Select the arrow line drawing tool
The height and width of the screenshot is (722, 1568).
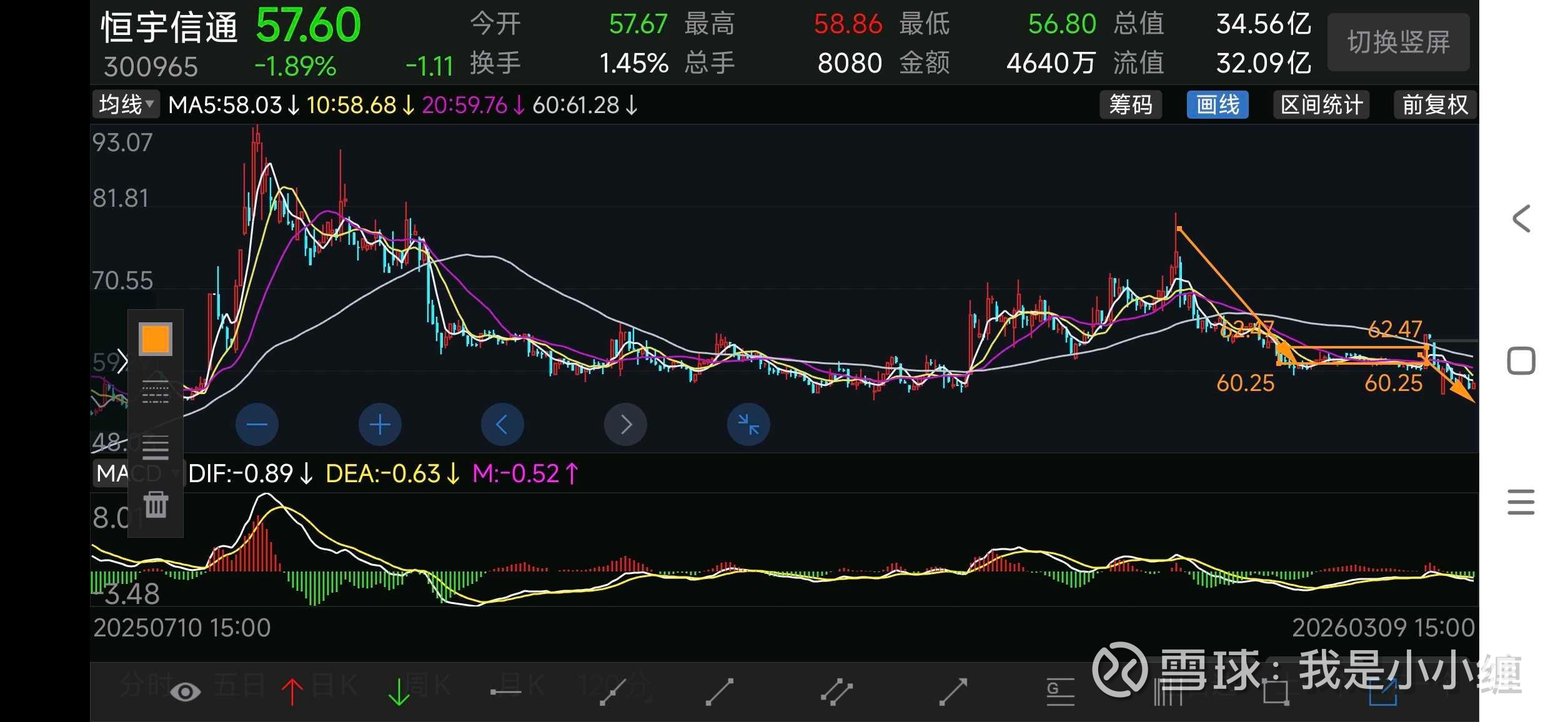click(953, 692)
